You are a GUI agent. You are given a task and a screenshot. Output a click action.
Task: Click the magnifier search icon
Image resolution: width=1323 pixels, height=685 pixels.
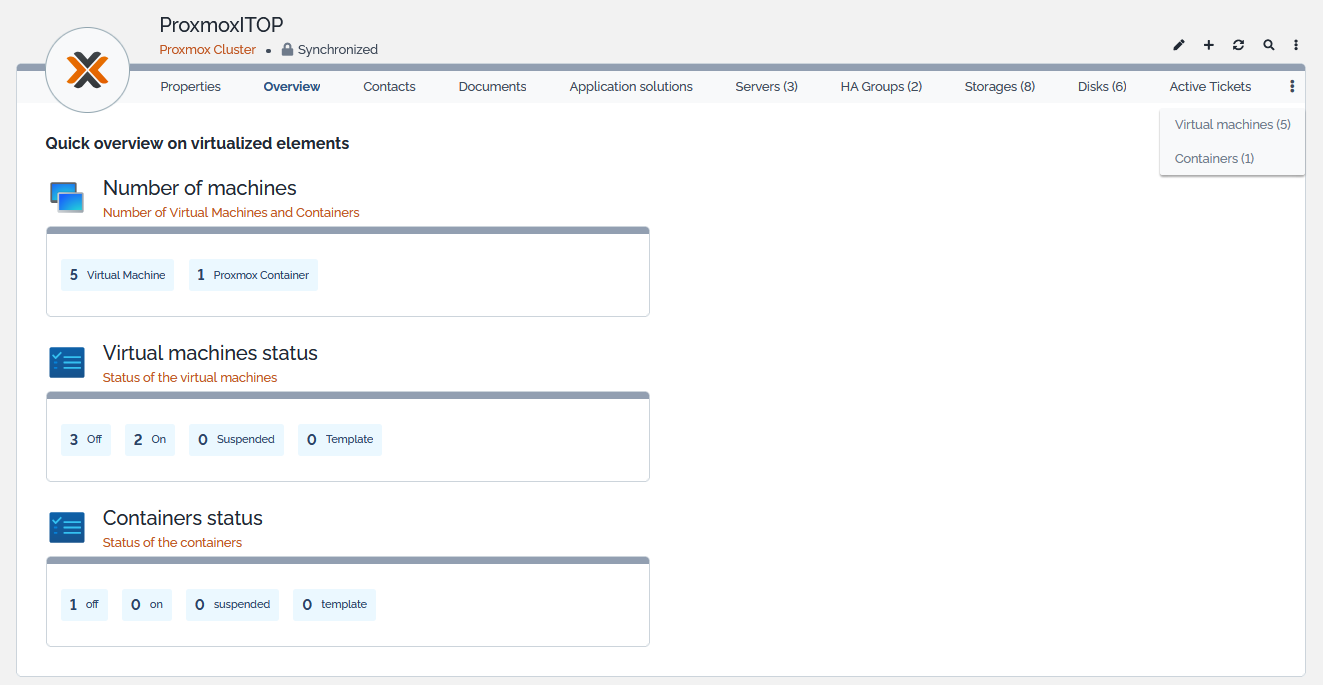1268,45
